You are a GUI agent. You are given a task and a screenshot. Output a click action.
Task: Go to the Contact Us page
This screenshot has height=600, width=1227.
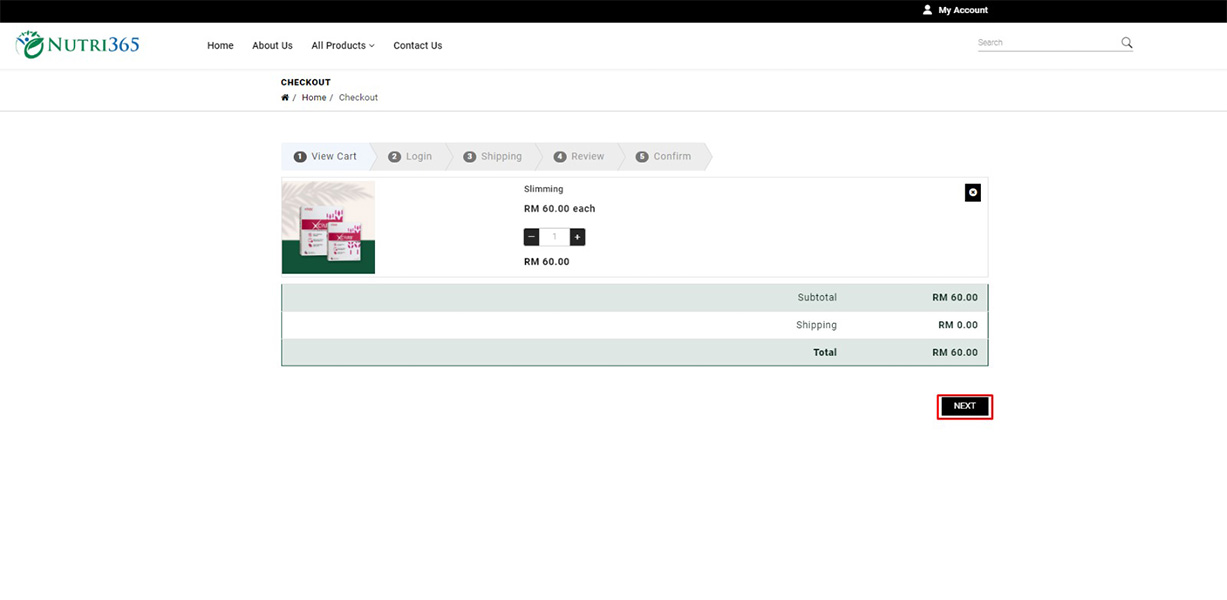pyautogui.click(x=417, y=46)
